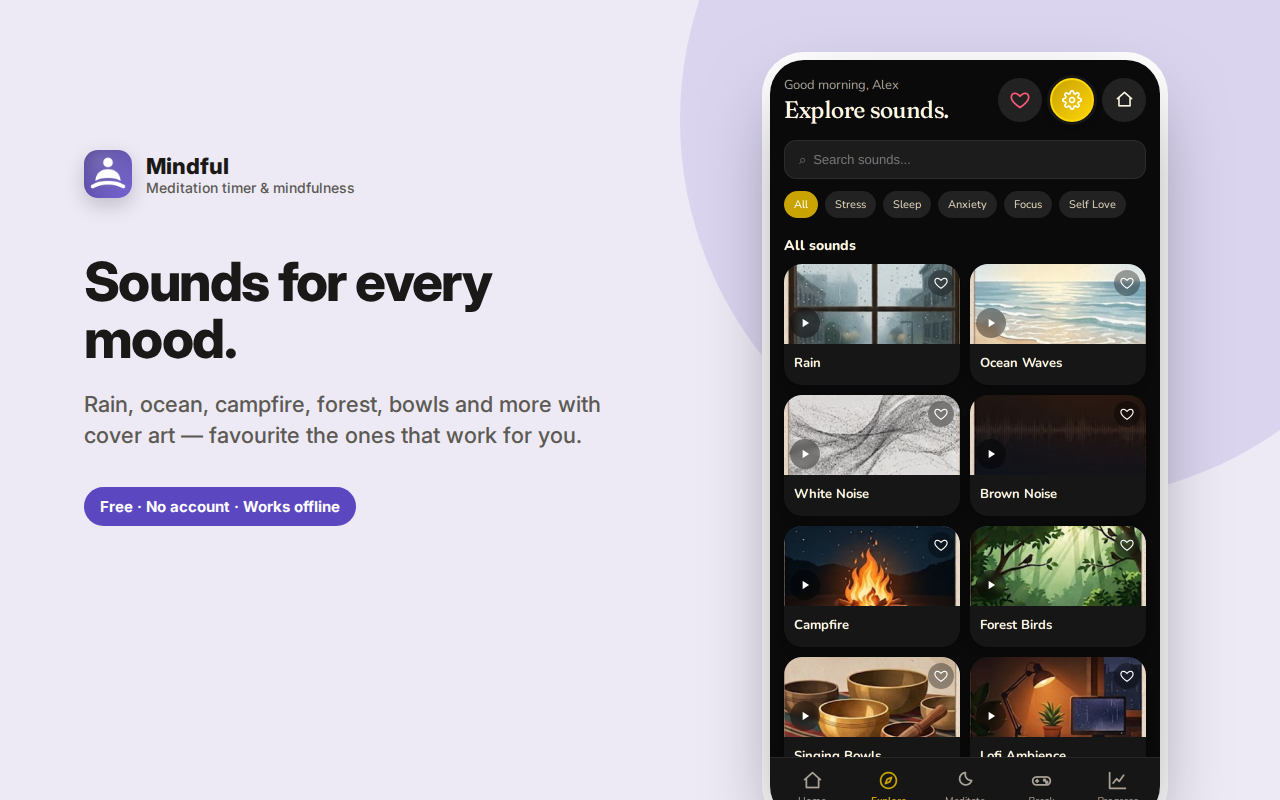This screenshot has width=1280, height=800.
Task: Go to Home tab in bottom bar
Action: tap(812, 784)
